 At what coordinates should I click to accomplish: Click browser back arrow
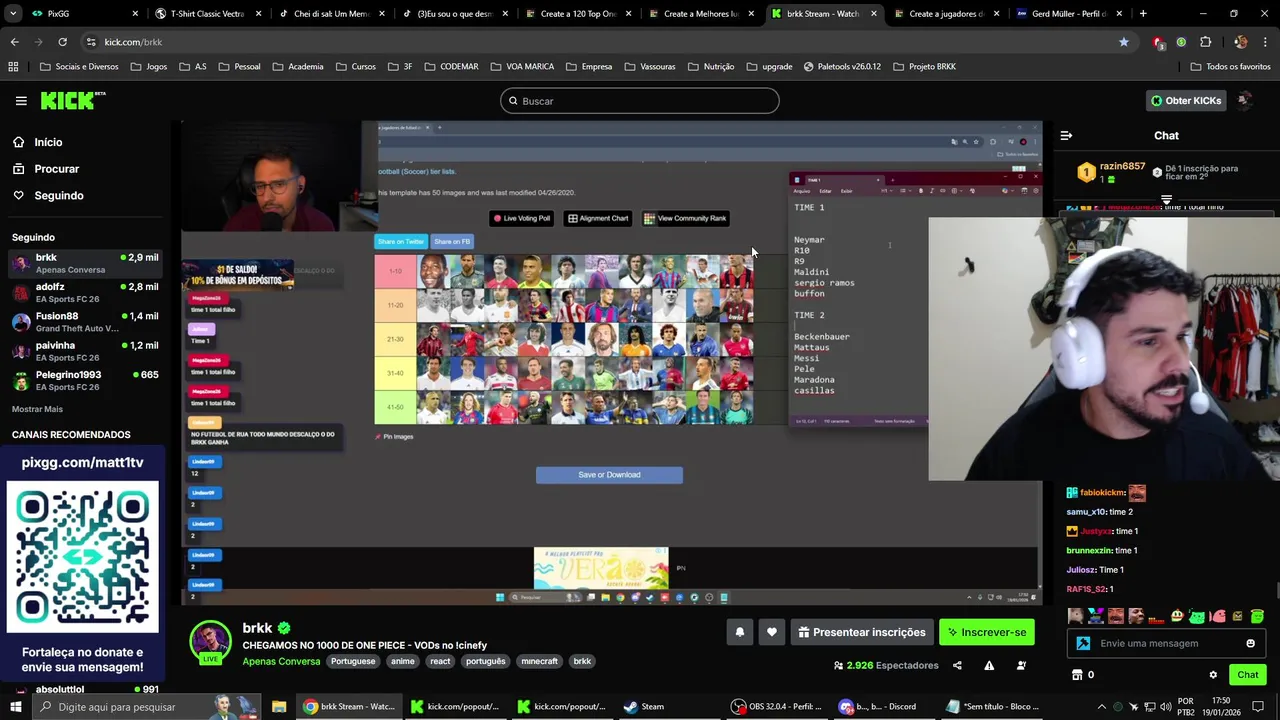coord(14,42)
